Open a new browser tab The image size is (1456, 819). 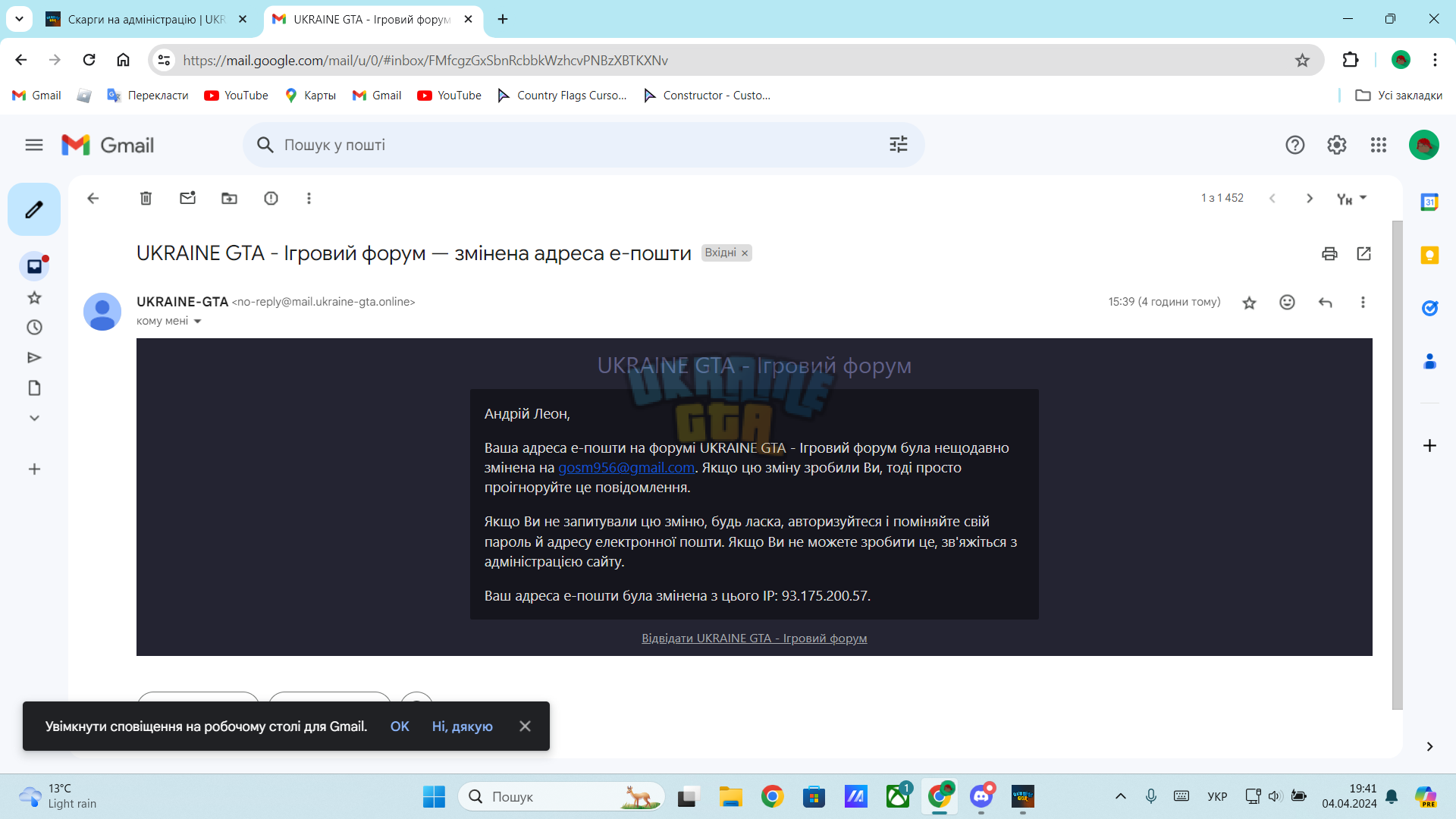tap(503, 19)
